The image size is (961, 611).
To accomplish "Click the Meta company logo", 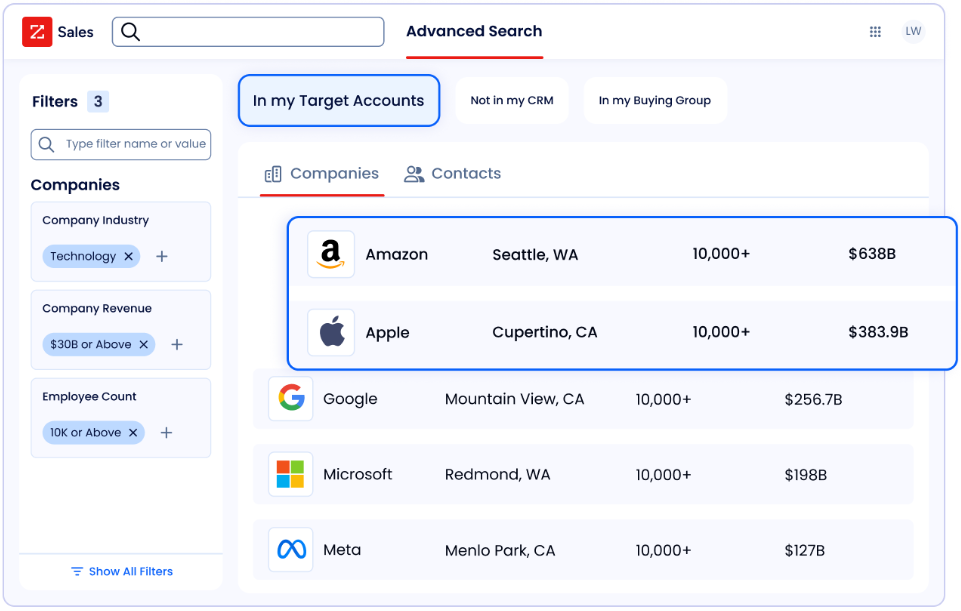I will [291, 550].
